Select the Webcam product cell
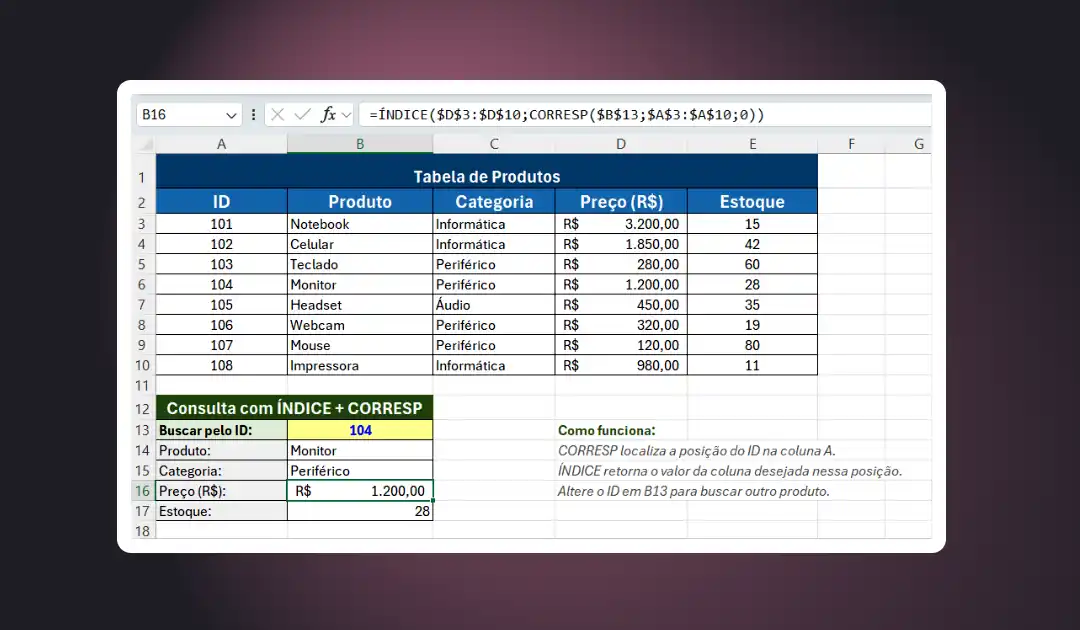Screen dimensions: 1080x630 pos(360,325)
